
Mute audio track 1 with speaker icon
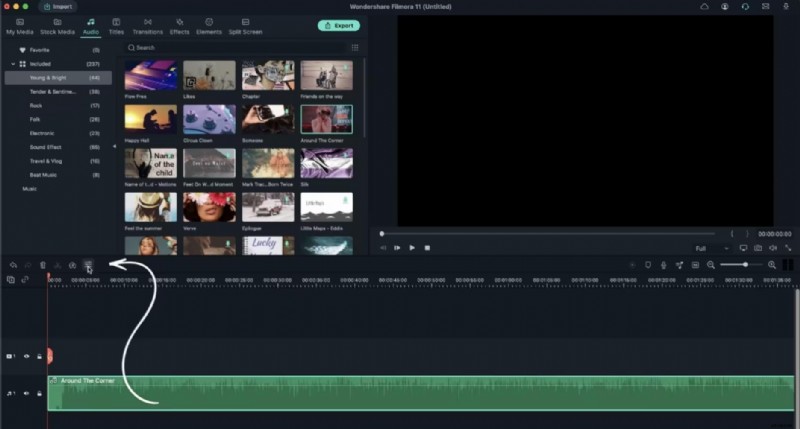[x=27, y=393]
